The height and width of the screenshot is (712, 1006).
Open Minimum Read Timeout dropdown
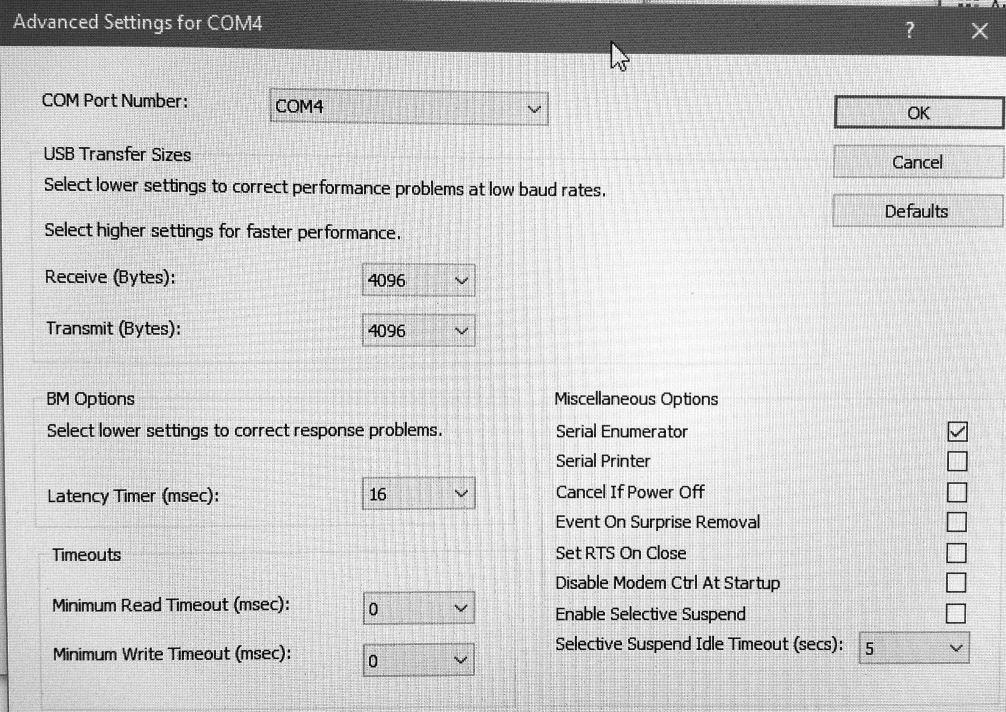click(419, 608)
